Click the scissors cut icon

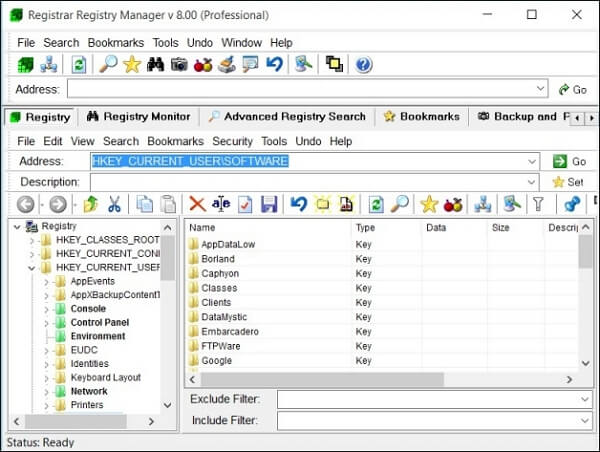114,204
